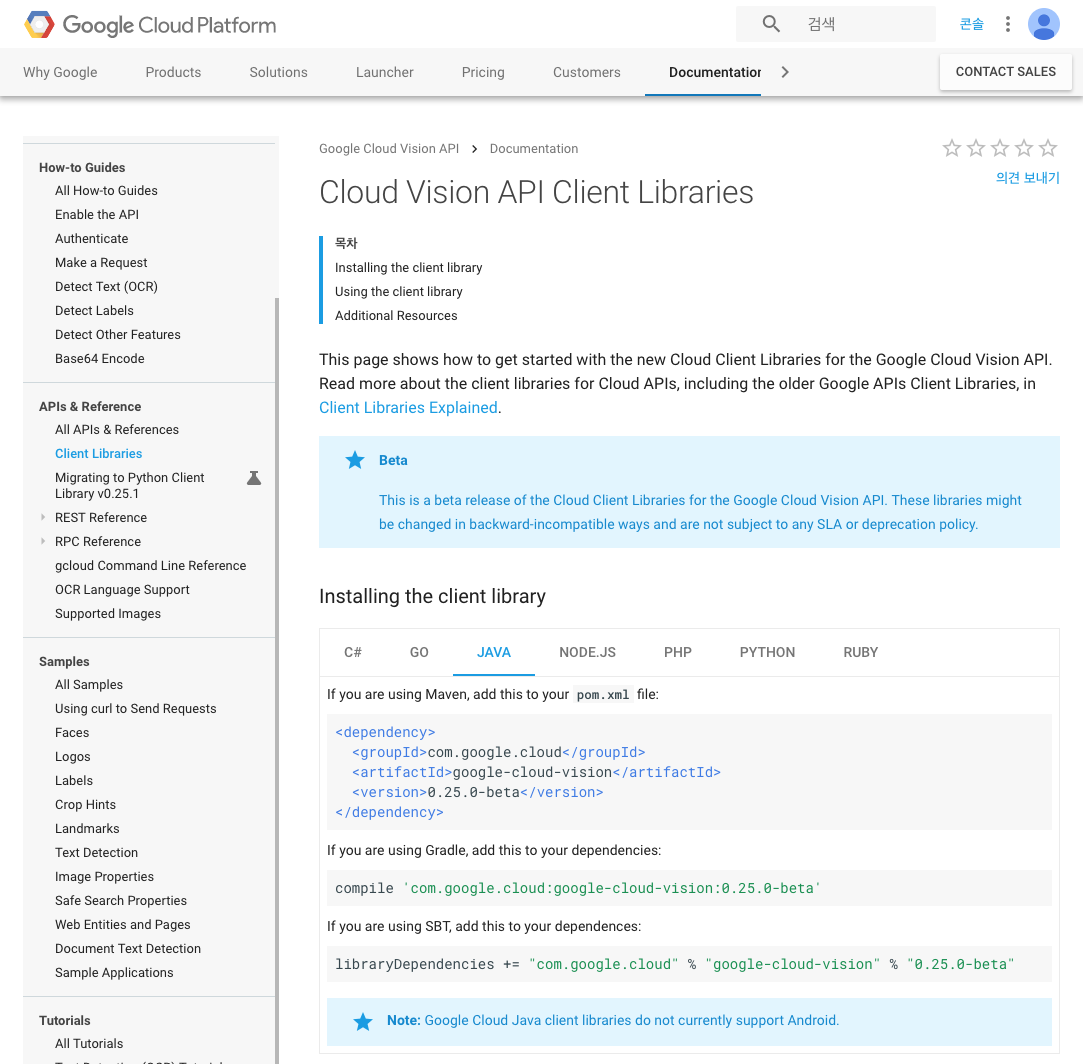
Task: Click the beaker icon beside Migrating to Python
Action: point(254,478)
